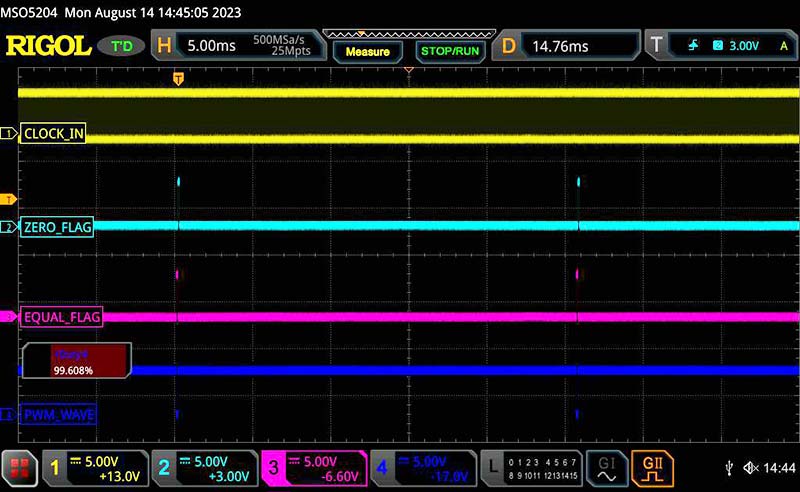
Task: Click channel 4 blue ground marker
Action: (8, 414)
